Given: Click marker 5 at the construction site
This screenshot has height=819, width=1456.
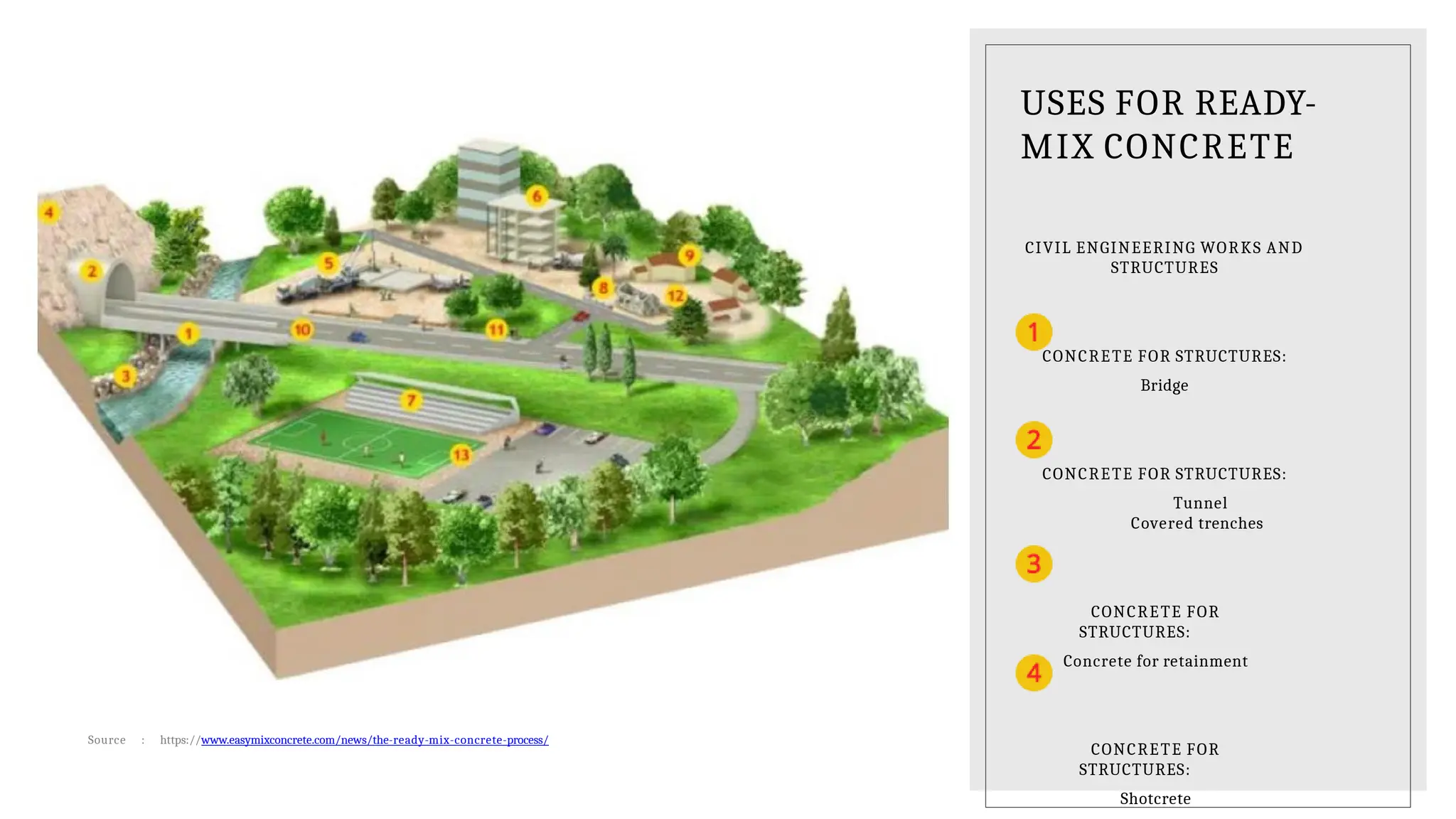Looking at the screenshot, I should click(x=328, y=264).
